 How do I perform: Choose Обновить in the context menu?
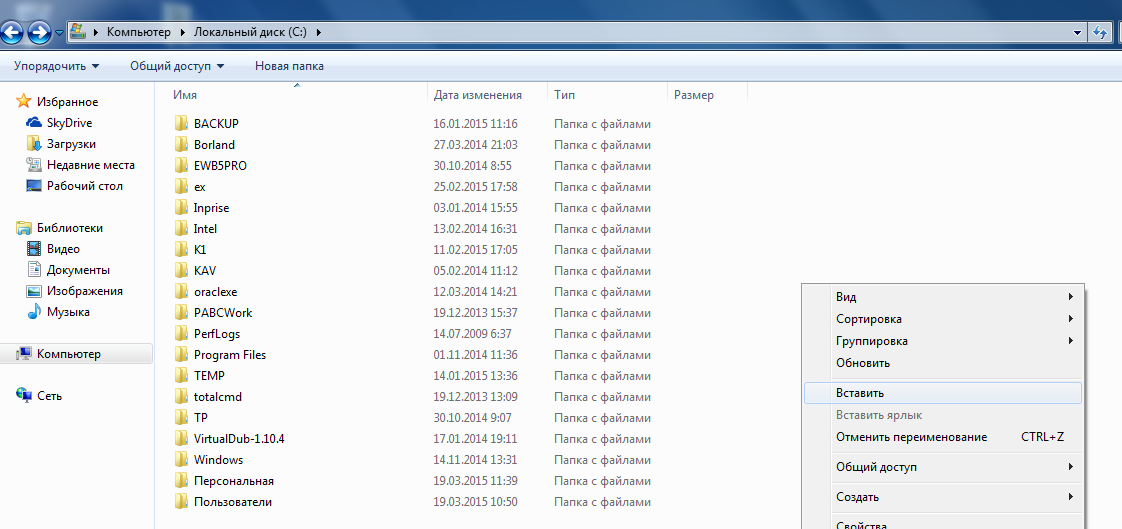(943, 363)
